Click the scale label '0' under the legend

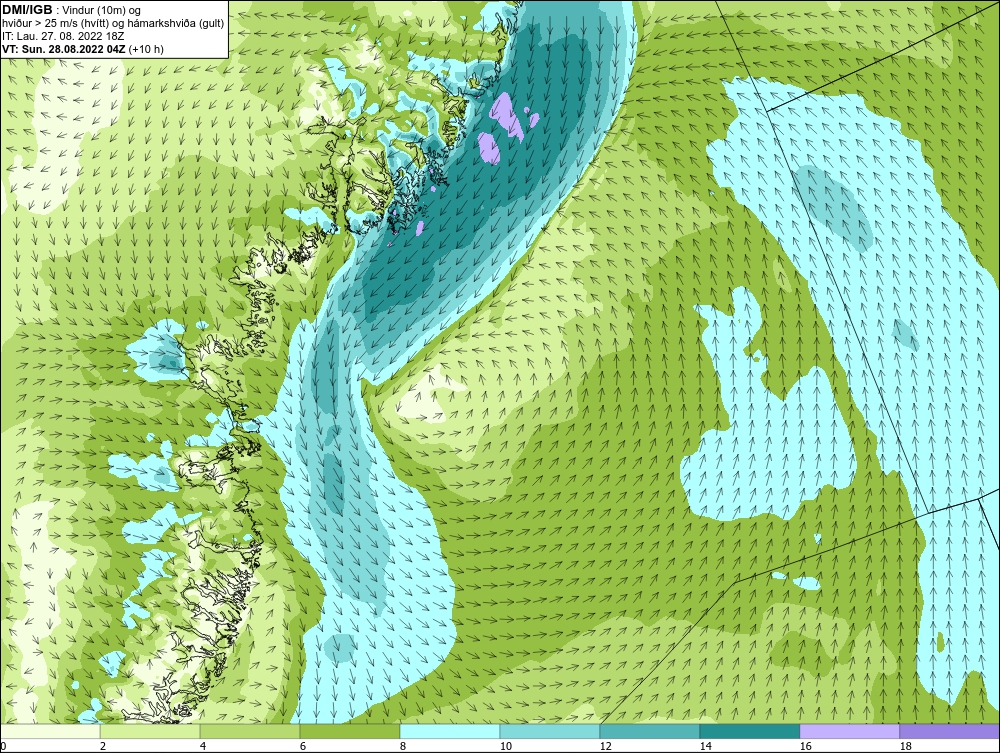pos(3,747)
